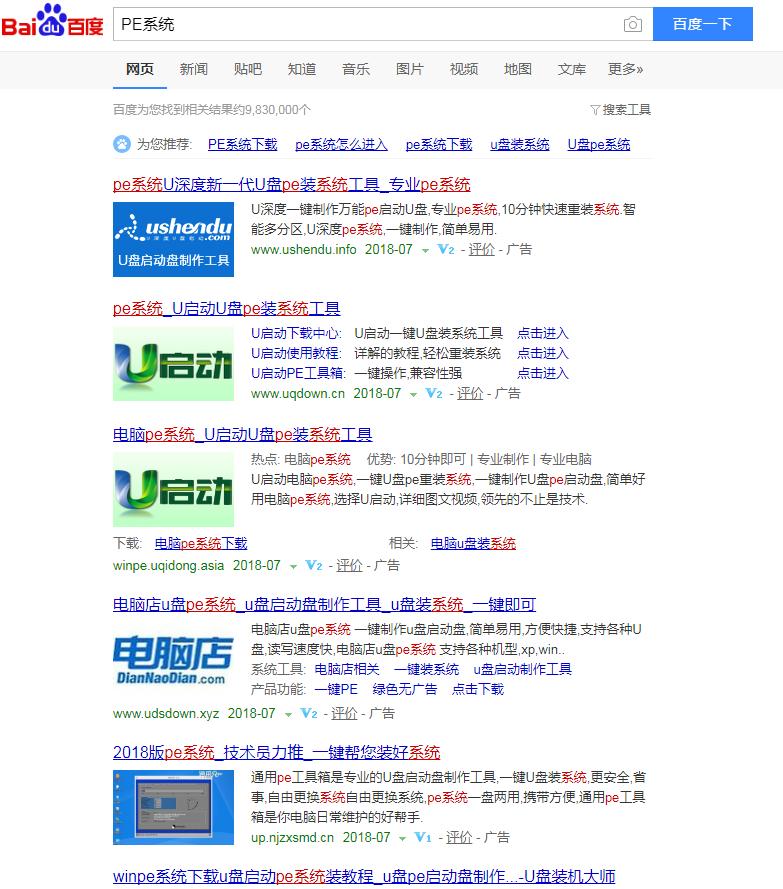Switch to the 知道 tab
This screenshot has height=889, width=783.
(302, 69)
